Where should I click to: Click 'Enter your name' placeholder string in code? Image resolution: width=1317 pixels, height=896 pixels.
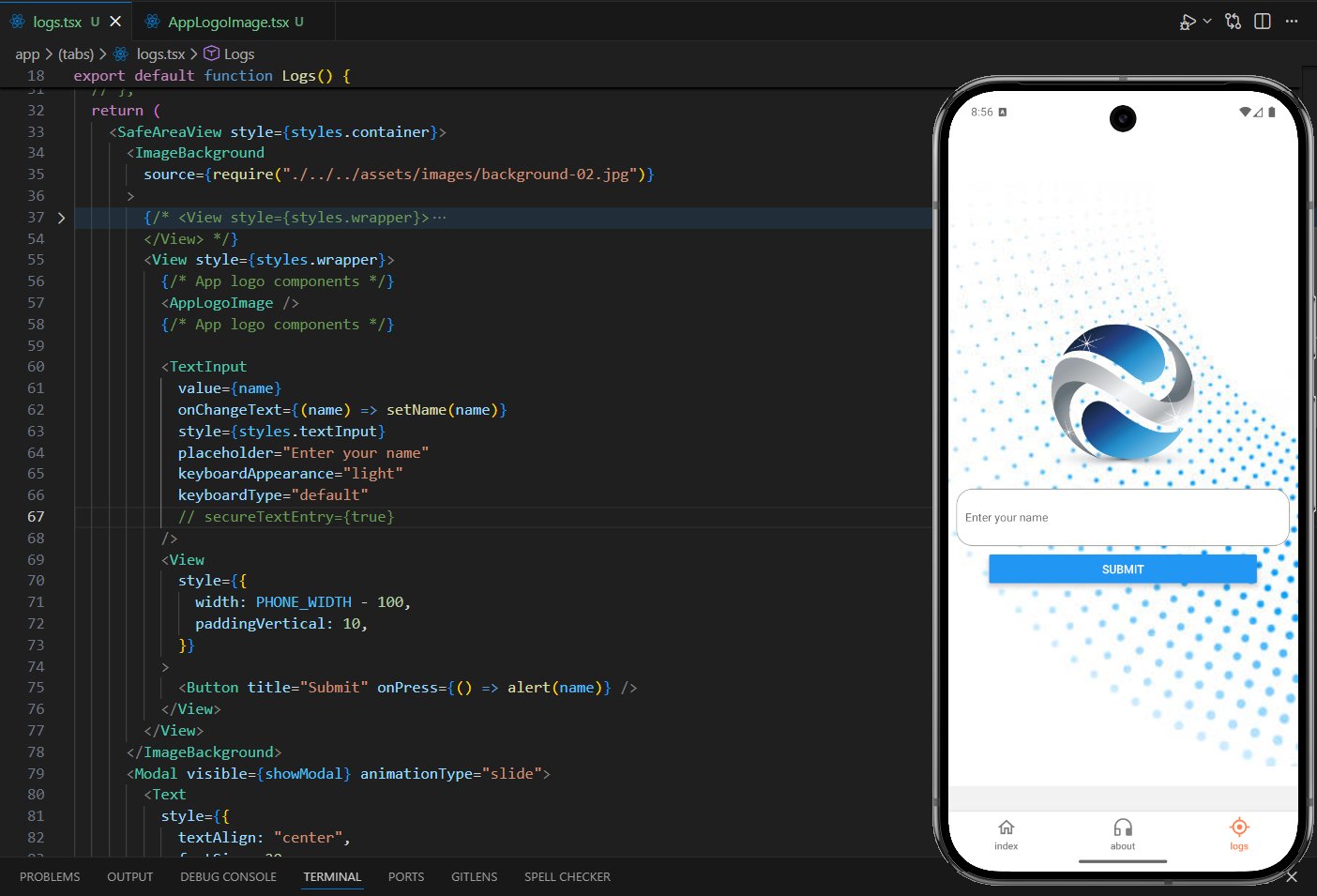356,453
